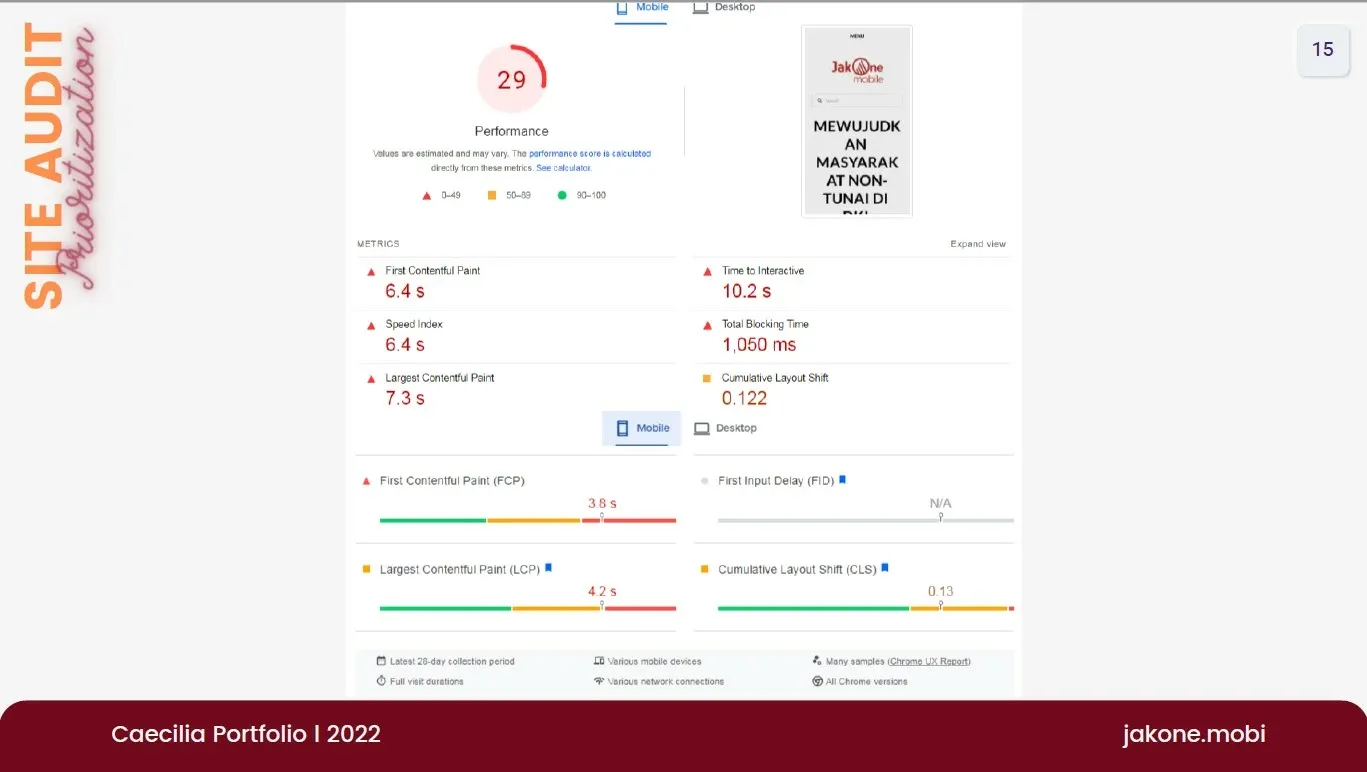The image size is (1367, 772).
Task: Click the clock icon beside Full visit durations
Action: click(381, 680)
